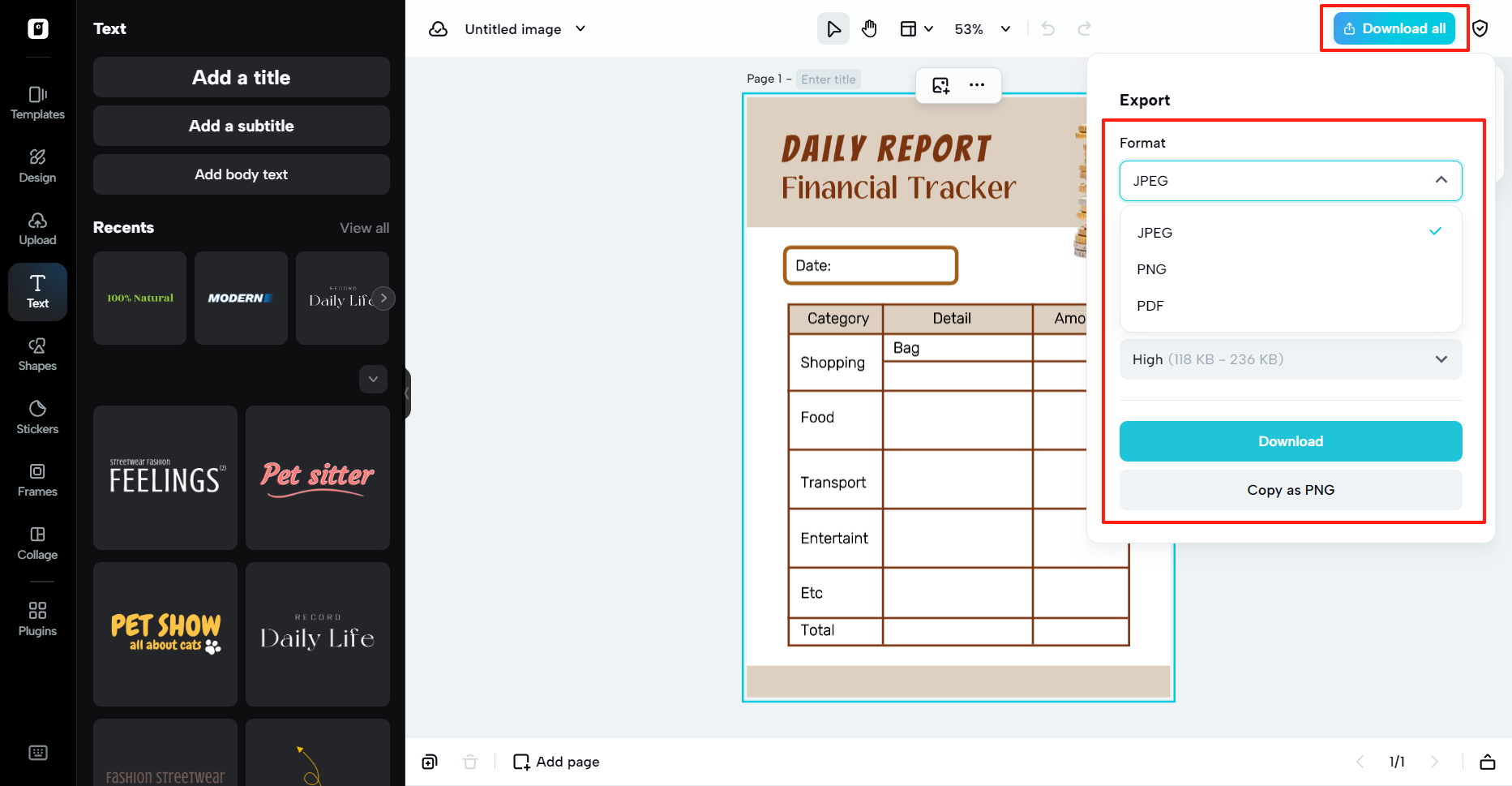Collapse the Format dropdown chevron
The height and width of the screenshot is (786, 1512).
pyautogui.click(x=1442, y=181)
